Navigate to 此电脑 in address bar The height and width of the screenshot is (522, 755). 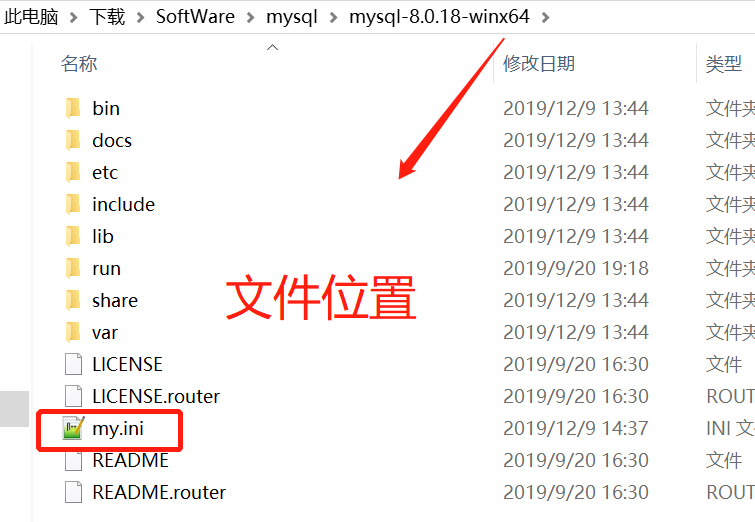pyautogui.click(x=31, y=17)
